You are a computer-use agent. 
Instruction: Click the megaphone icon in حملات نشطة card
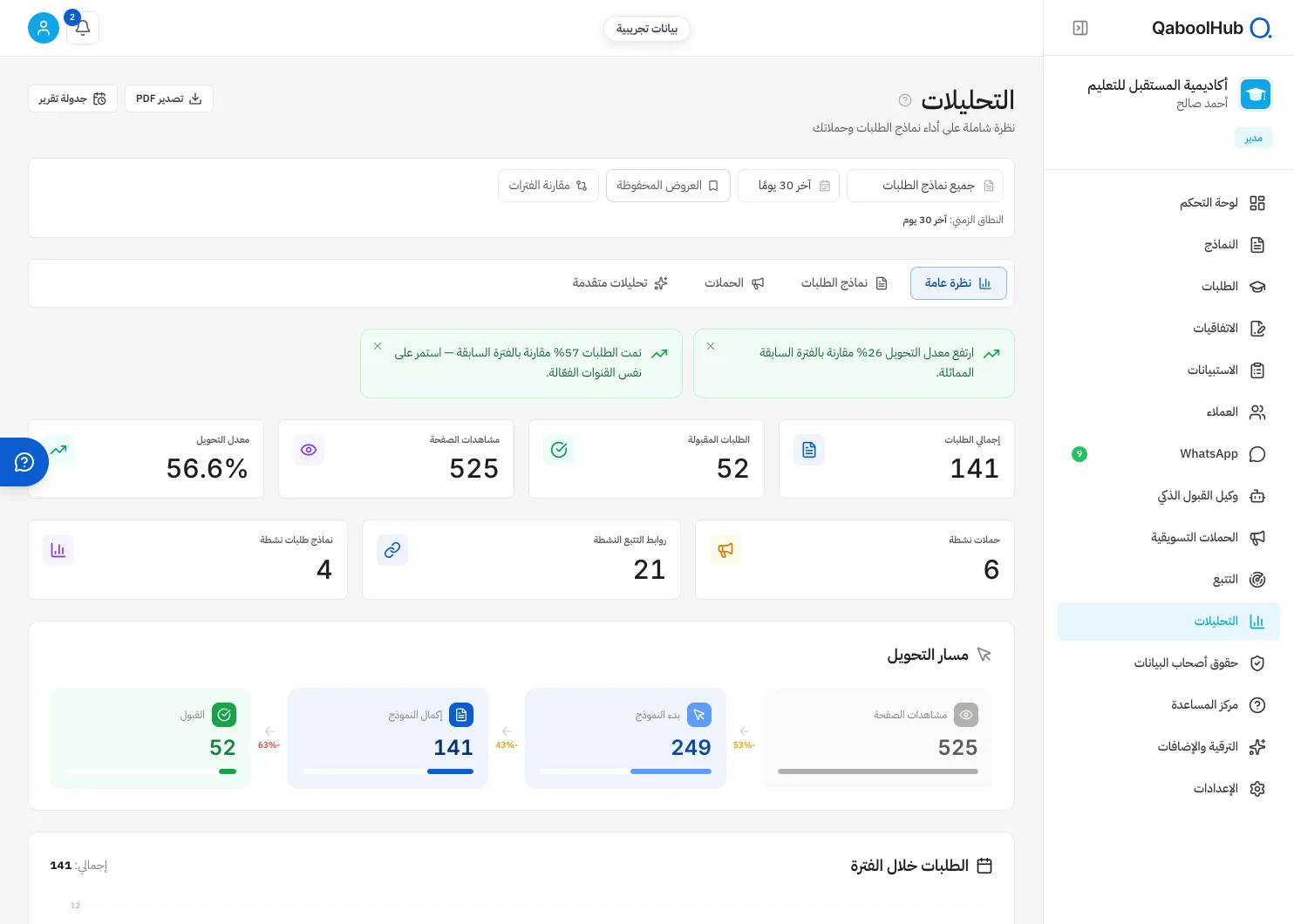click(x=725, y=550)
